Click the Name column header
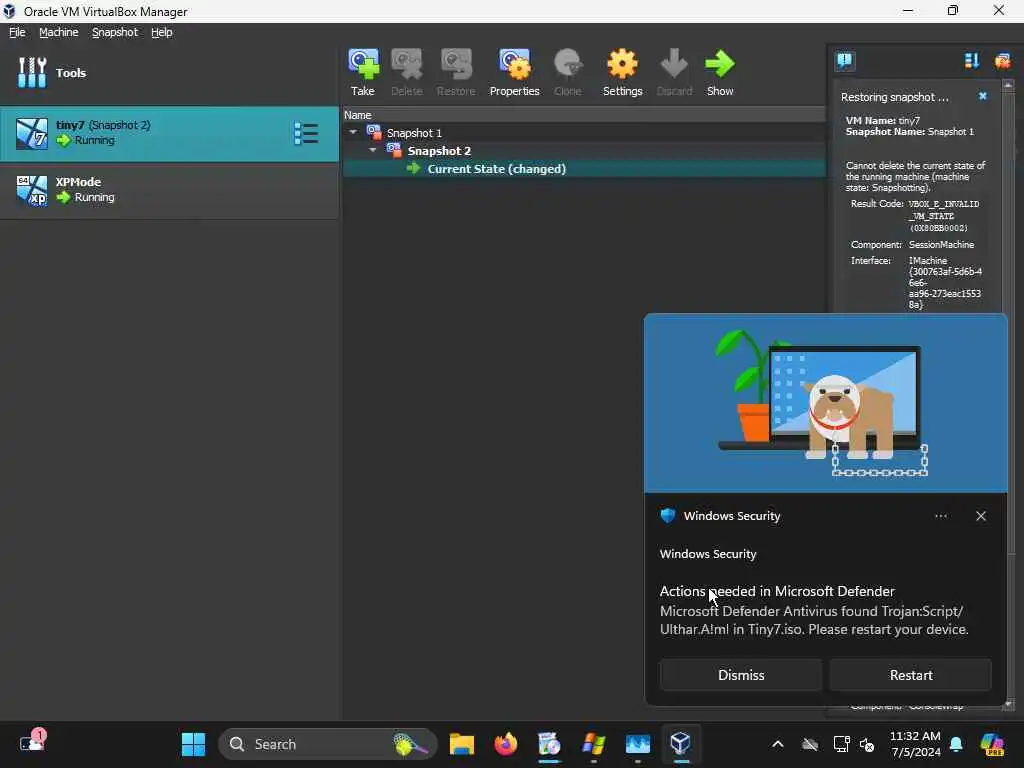This screenshot has height=768, width=1024. 584,115
